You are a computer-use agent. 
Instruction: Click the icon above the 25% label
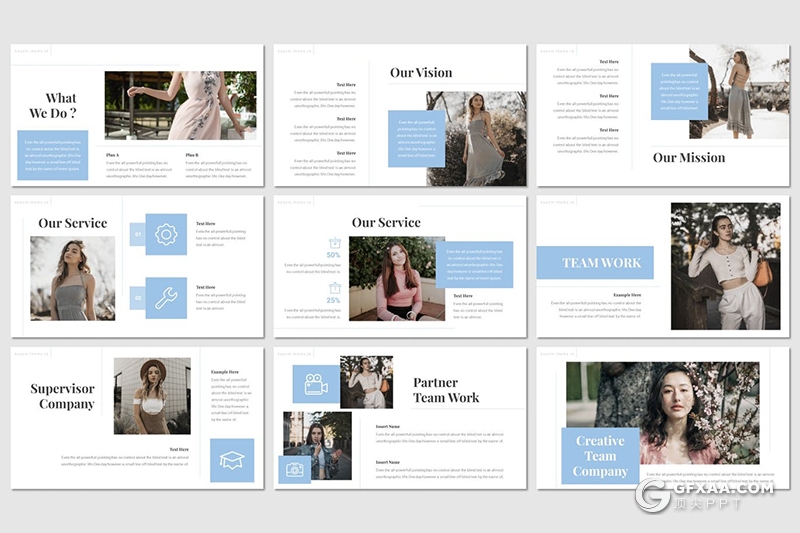pos(334,288)
